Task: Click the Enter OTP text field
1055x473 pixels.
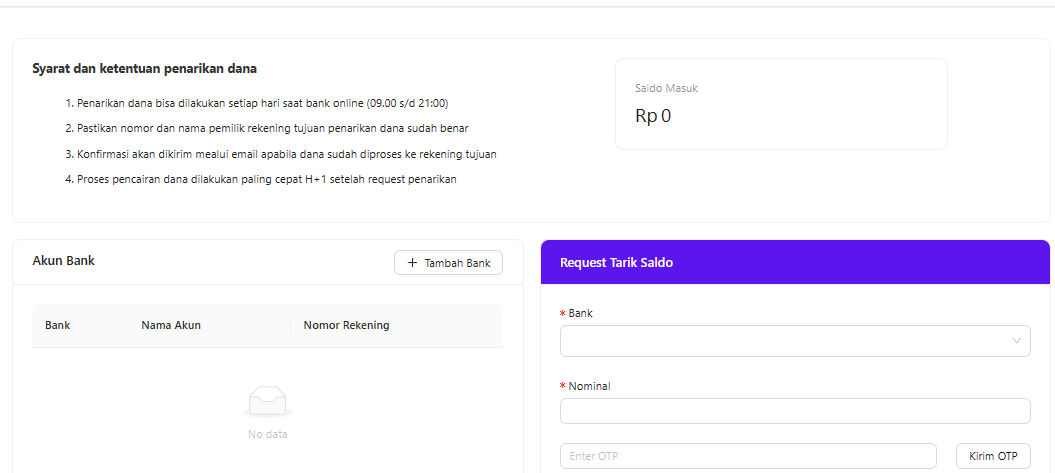Action: coord(748,456)
